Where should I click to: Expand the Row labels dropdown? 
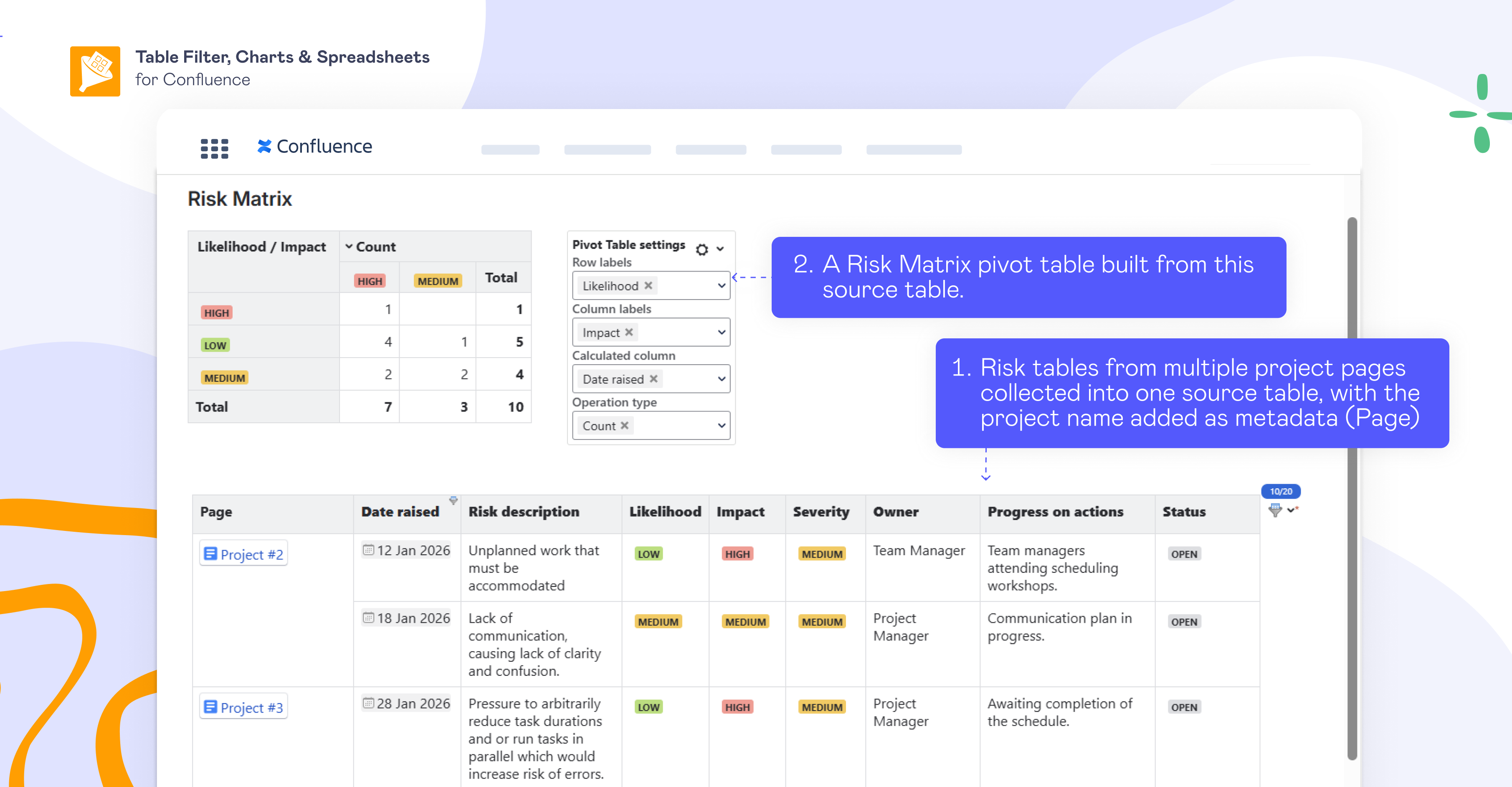pyautogui.click(x=722, y=285)
